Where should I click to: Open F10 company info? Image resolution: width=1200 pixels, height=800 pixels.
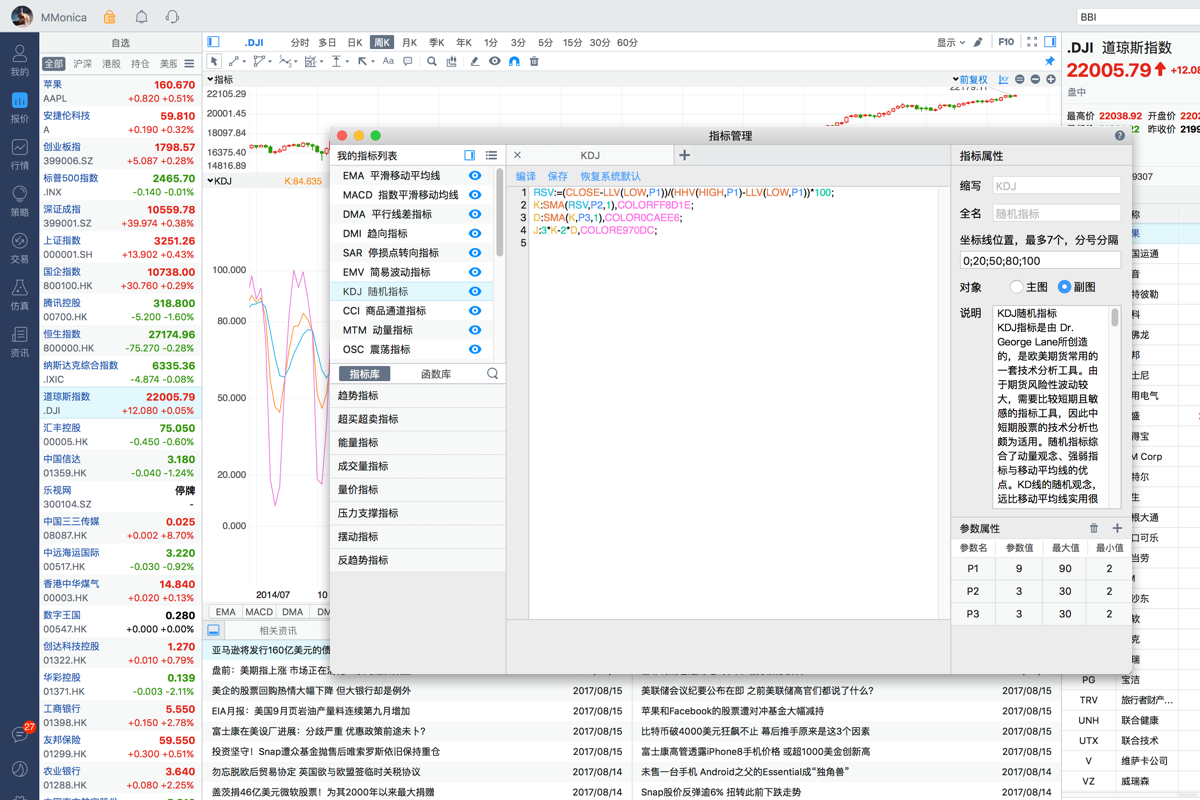[1006, 42]
